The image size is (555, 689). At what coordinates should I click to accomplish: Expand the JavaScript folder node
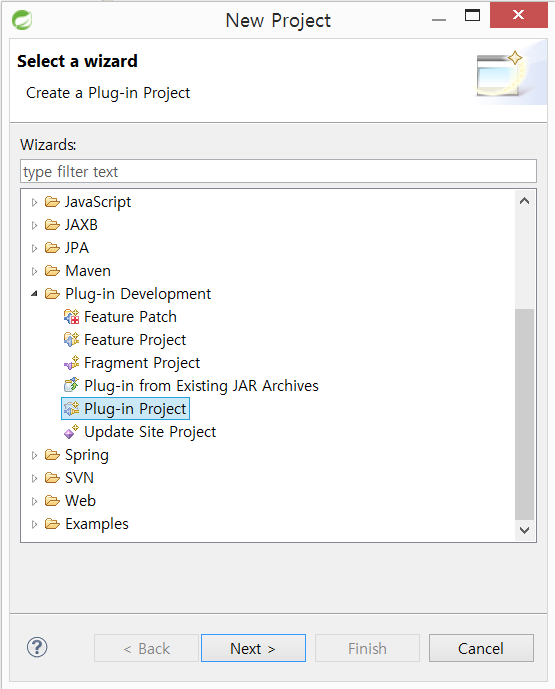[34, 203]
